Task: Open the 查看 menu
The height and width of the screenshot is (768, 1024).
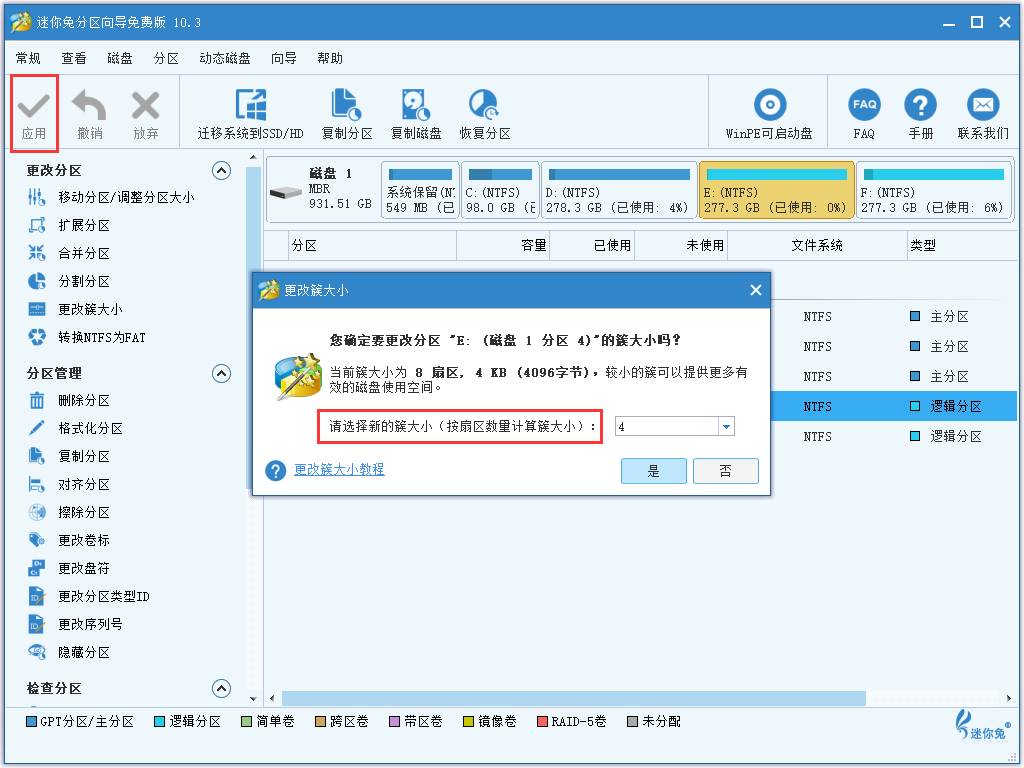Action: coord(74,59)
